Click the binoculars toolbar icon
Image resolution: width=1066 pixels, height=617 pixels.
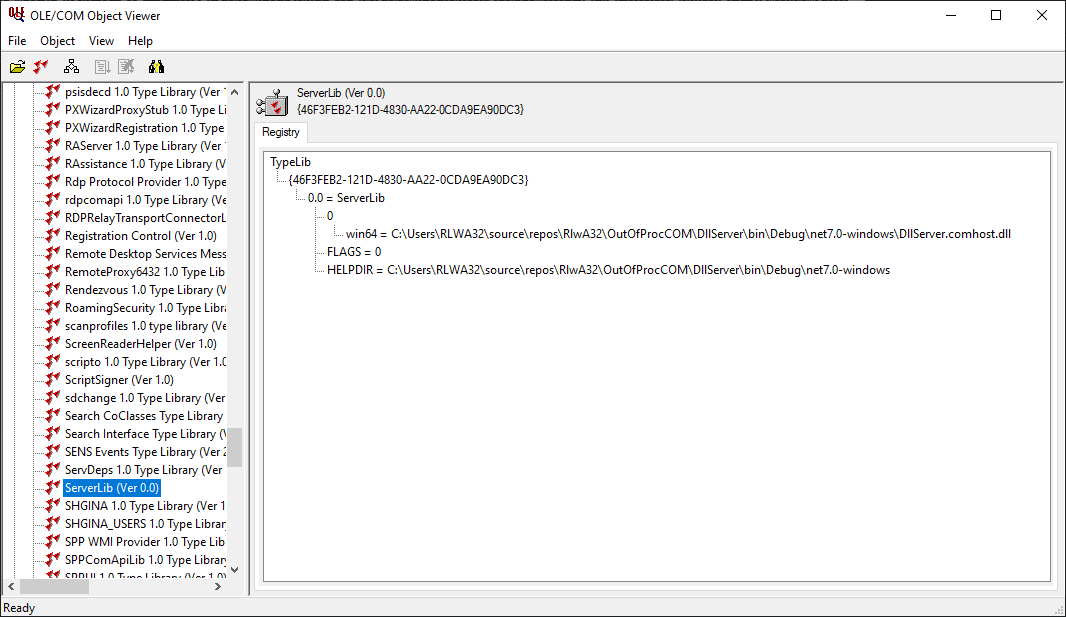tap(156, 67)
